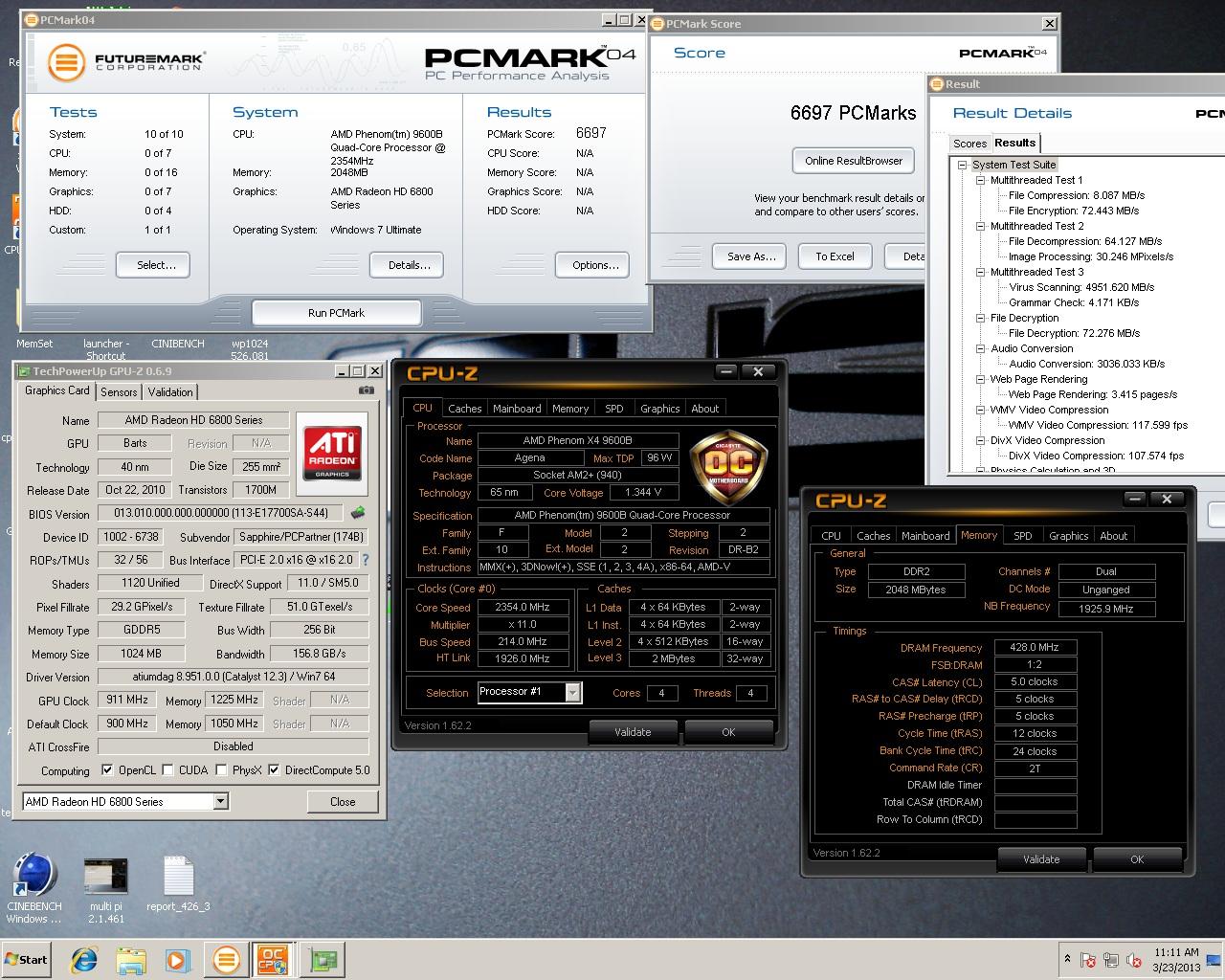The image size is (1225, 980).
Task: Open Internet Explorer from the taskbar
Action: (x=84, y=960)
